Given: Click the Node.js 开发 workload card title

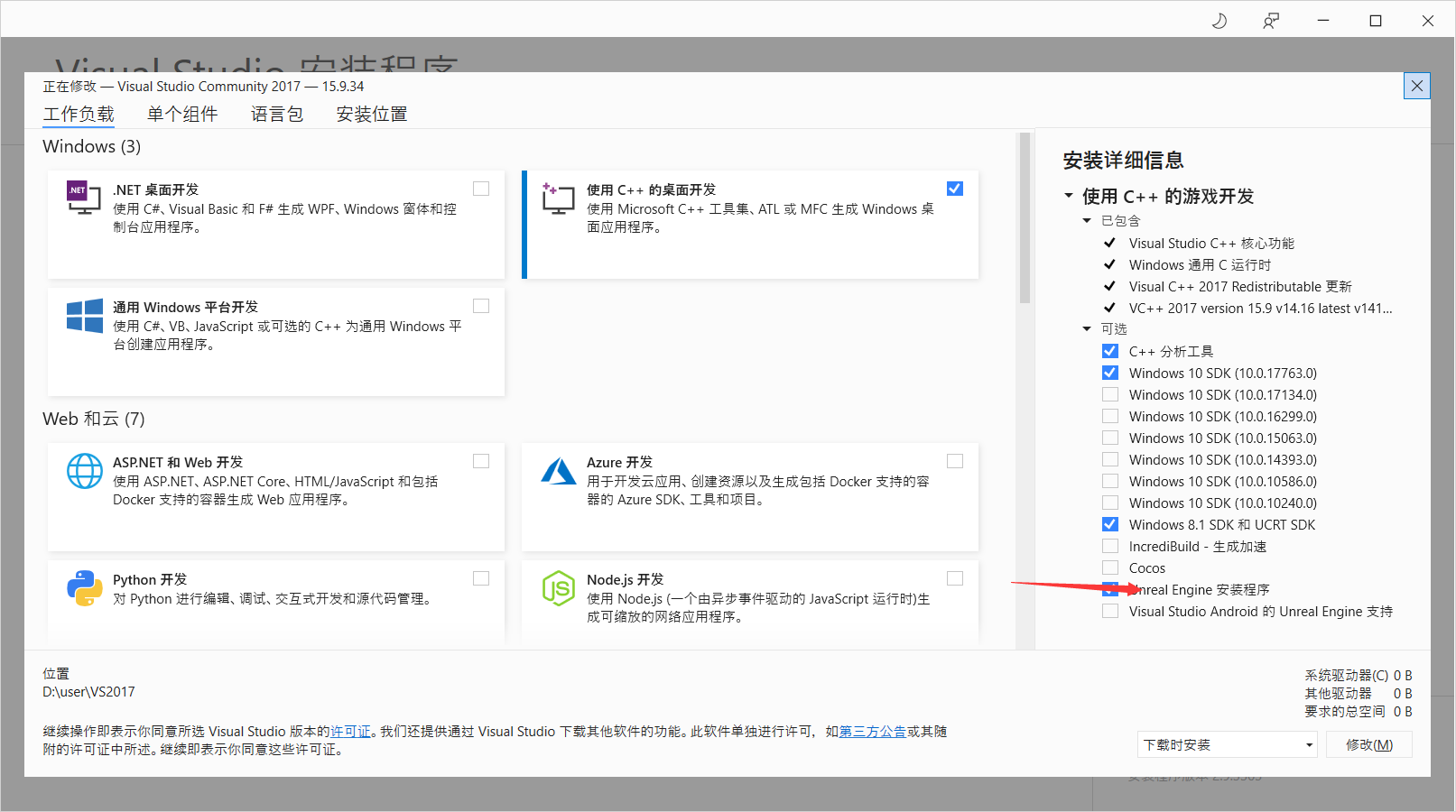Looking at the screenshot, I should pos(625,580).
